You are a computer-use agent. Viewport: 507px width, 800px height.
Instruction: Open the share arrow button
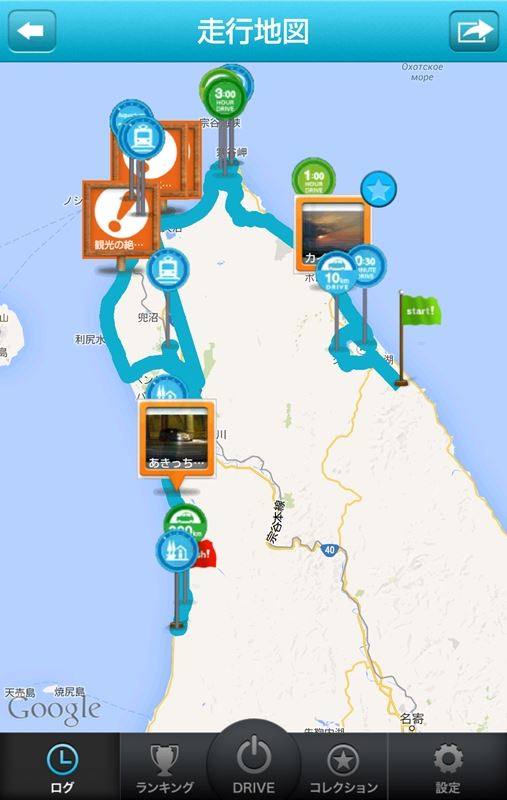pos(474,31)
